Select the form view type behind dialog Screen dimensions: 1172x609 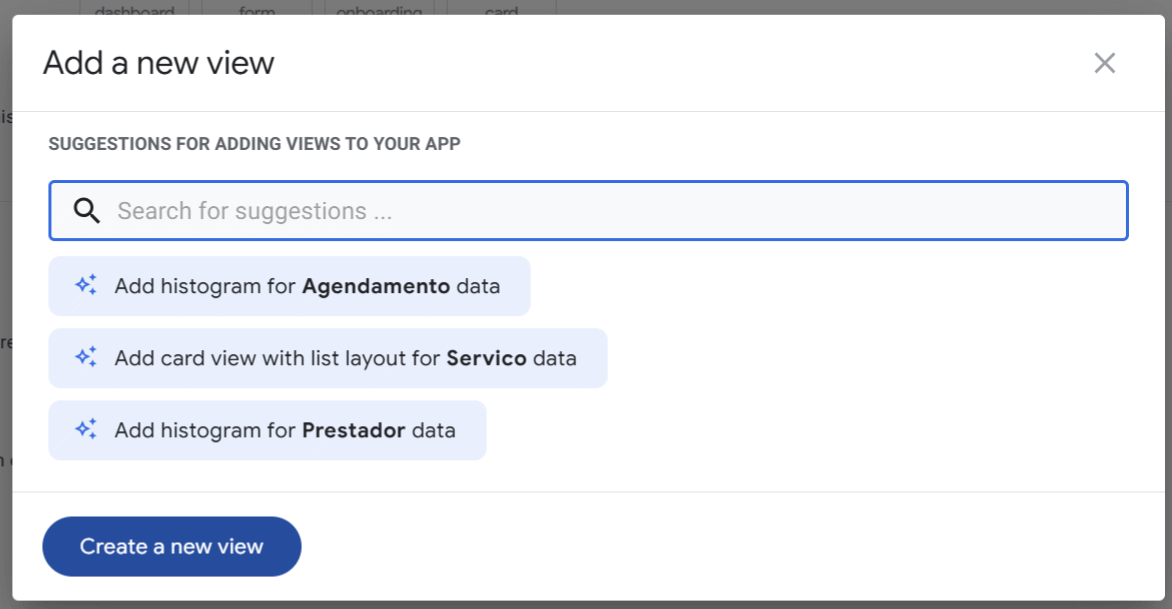pos(257,10)
